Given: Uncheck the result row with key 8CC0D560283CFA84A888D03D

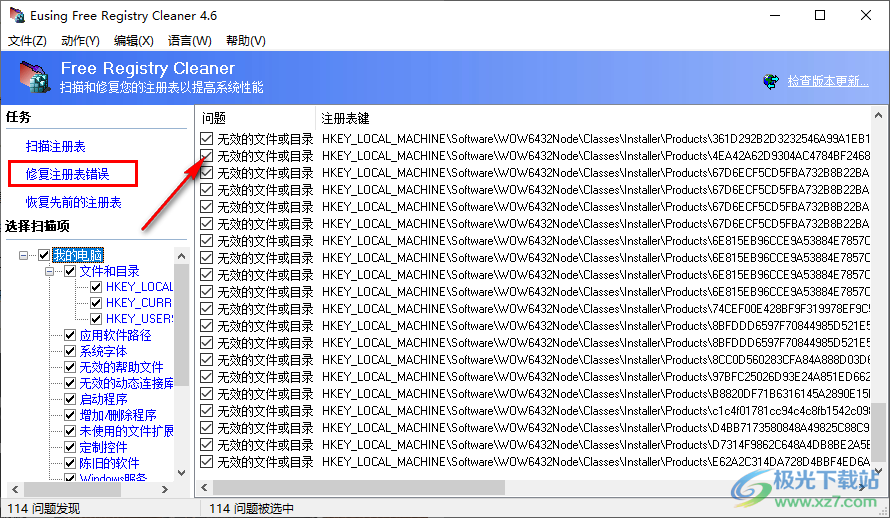Looking at the screenshot, I should pyautogui.click(x=207, y=360).
